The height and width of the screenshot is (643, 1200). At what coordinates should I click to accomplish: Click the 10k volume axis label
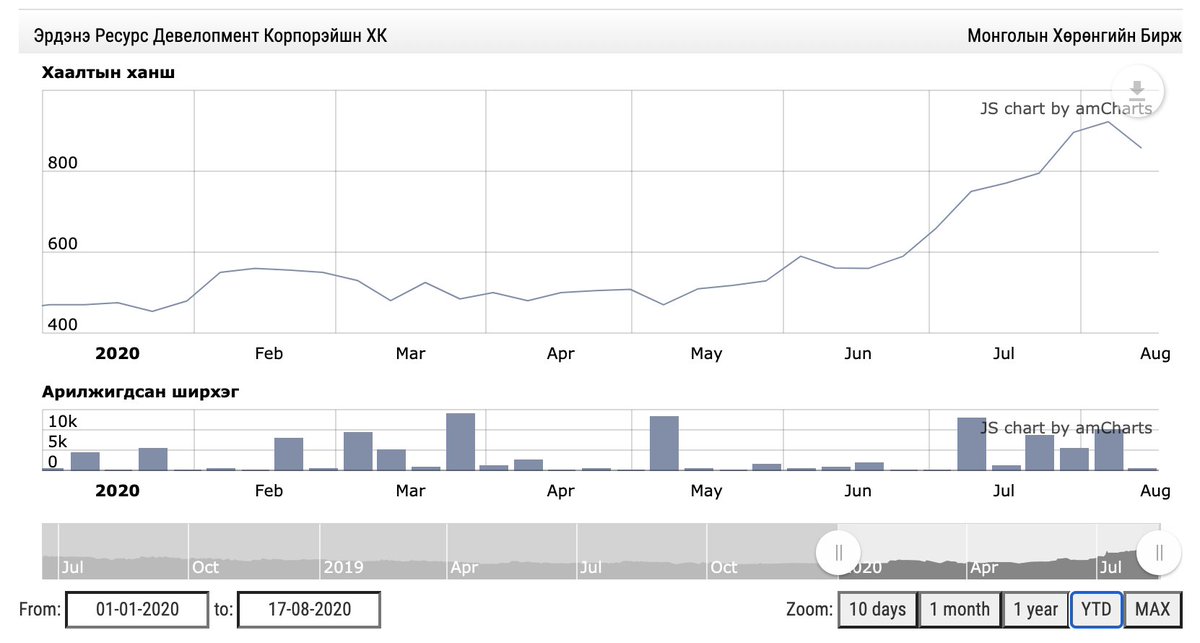[61, 421]
